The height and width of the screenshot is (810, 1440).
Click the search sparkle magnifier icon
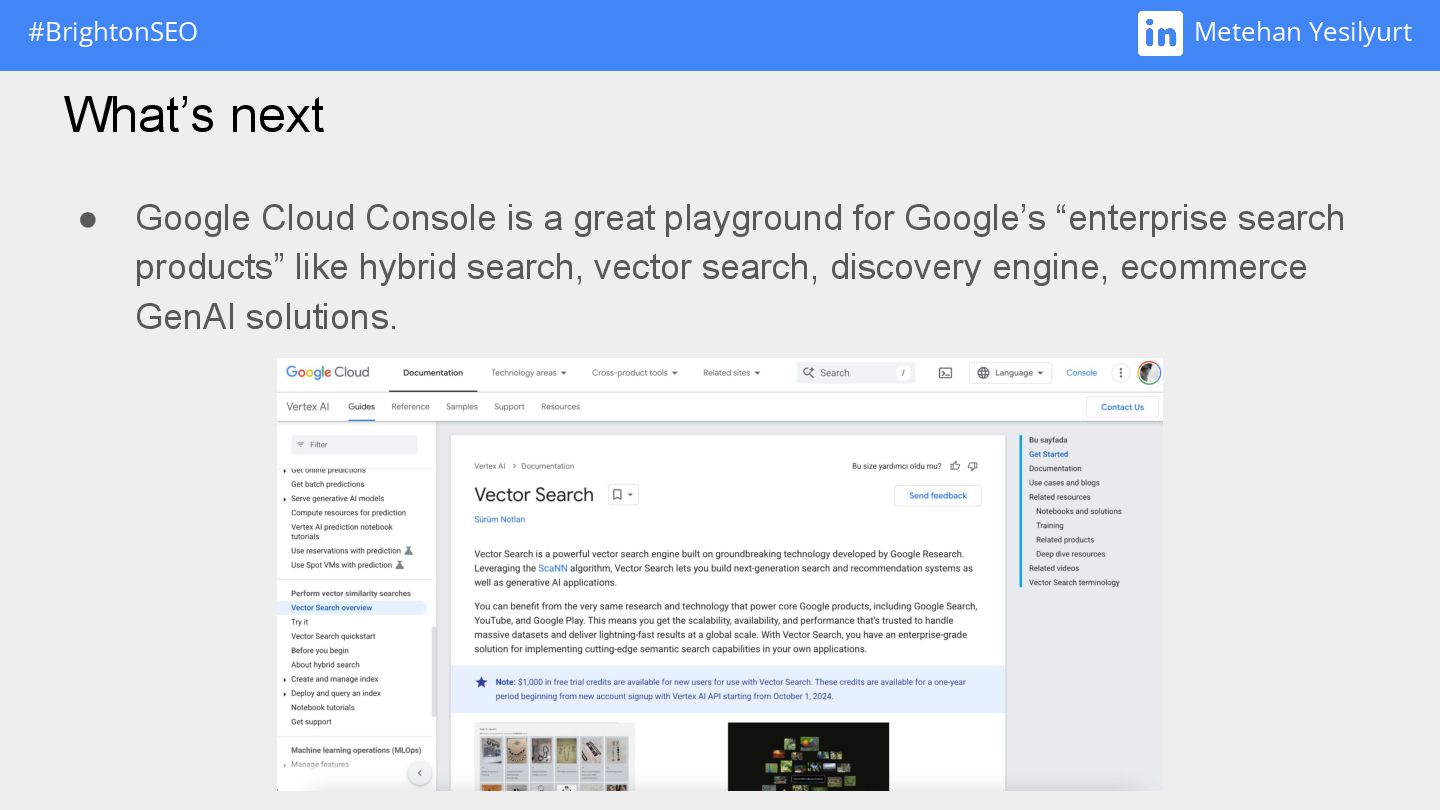click(808, 373)
